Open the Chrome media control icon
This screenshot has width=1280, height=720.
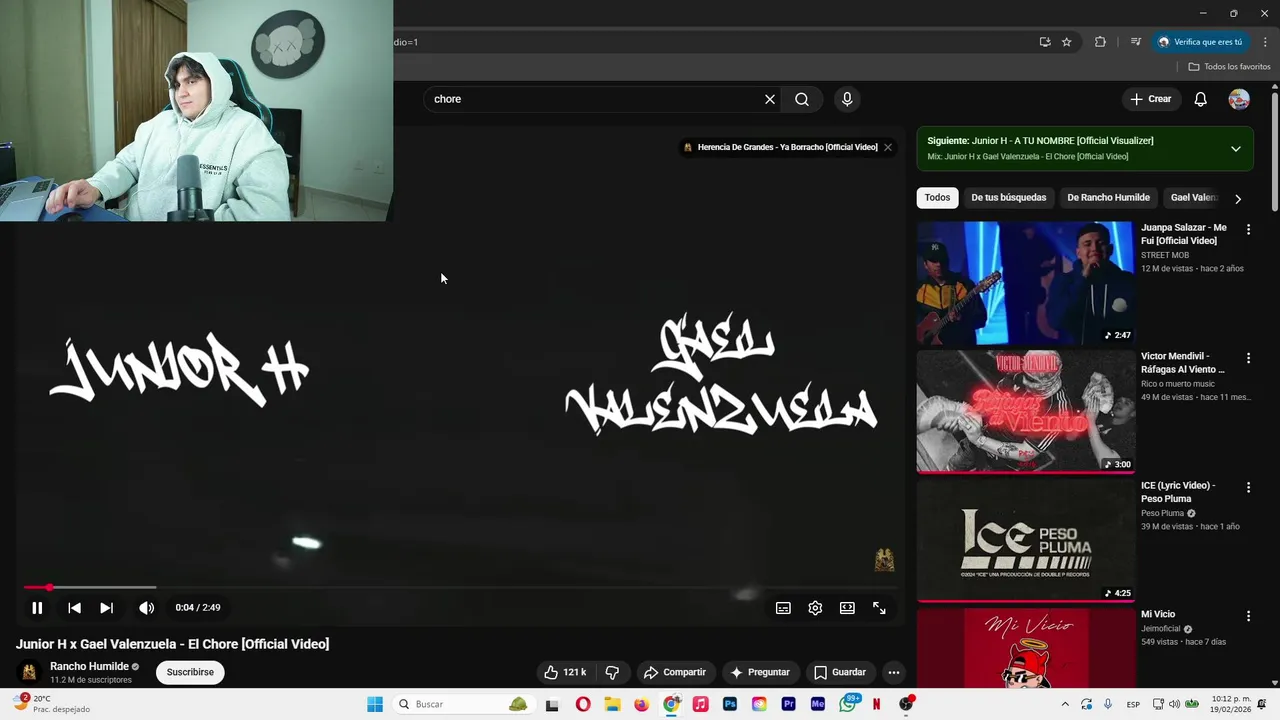point(1136,42)
